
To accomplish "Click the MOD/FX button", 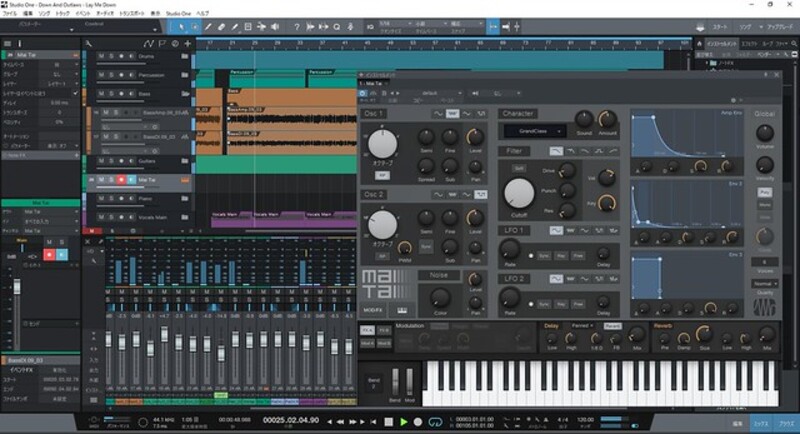I will click(x=373, y=310).
